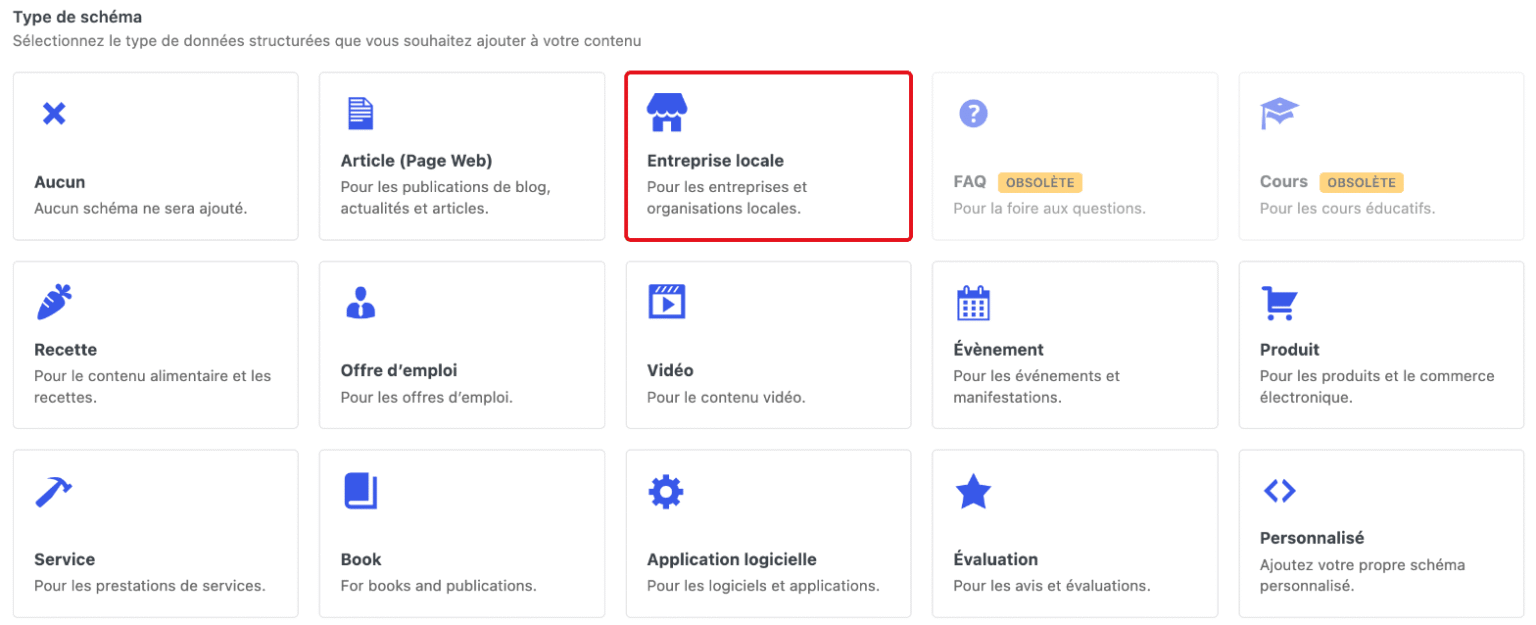Click 'Pour le contenu vidéo.' text
The image size is (1536, 625).
(x=726, y=398)
